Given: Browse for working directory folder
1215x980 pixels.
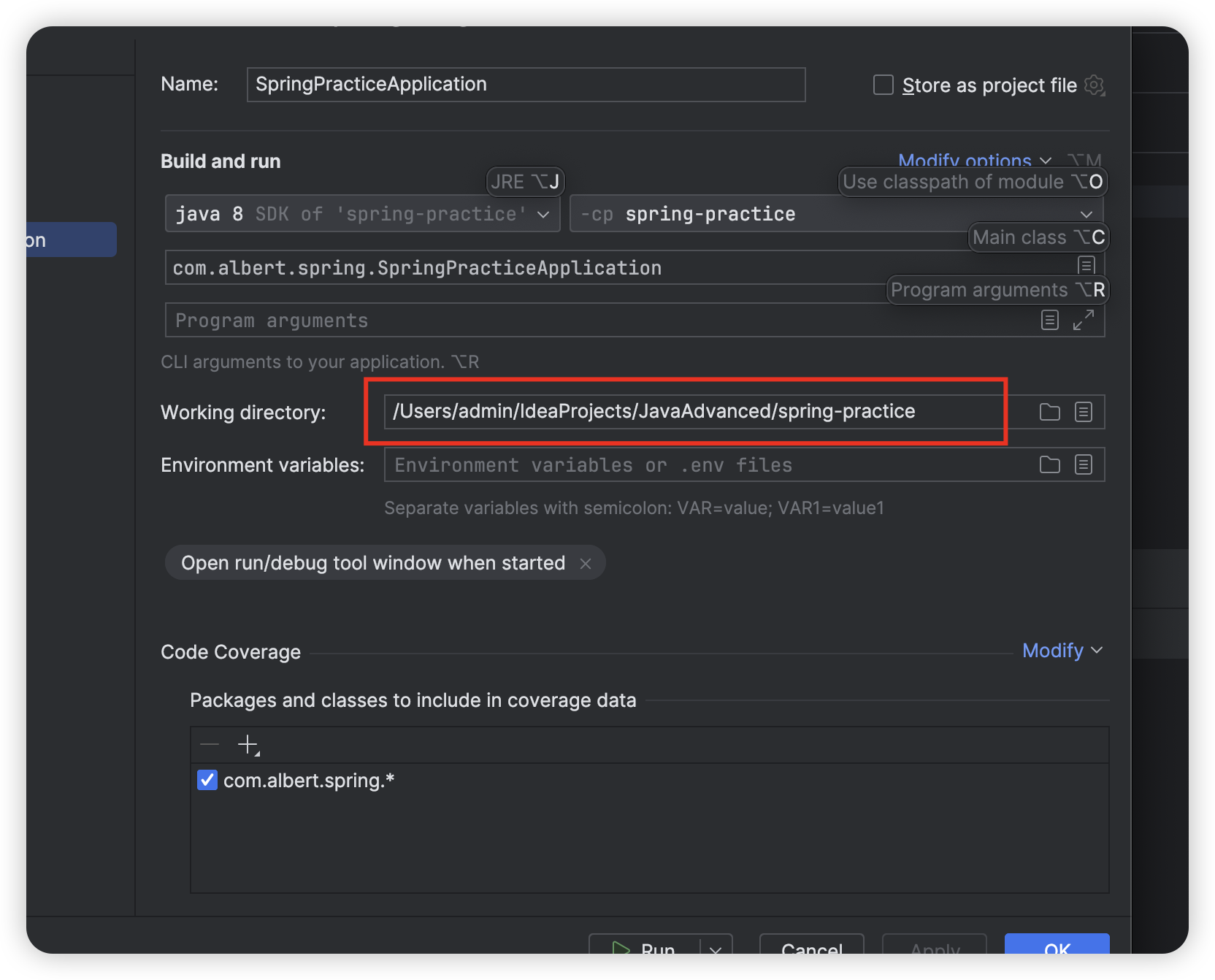Looking at the screenshot, I should point(1049,412).
